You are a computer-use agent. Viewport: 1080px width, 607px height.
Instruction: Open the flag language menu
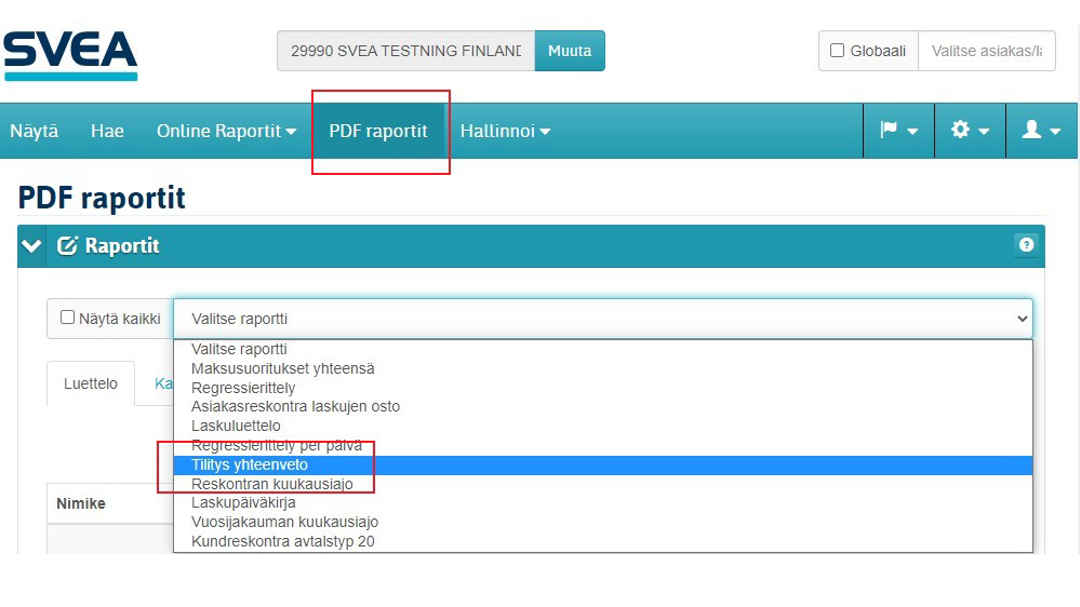[x=899, y=130]
